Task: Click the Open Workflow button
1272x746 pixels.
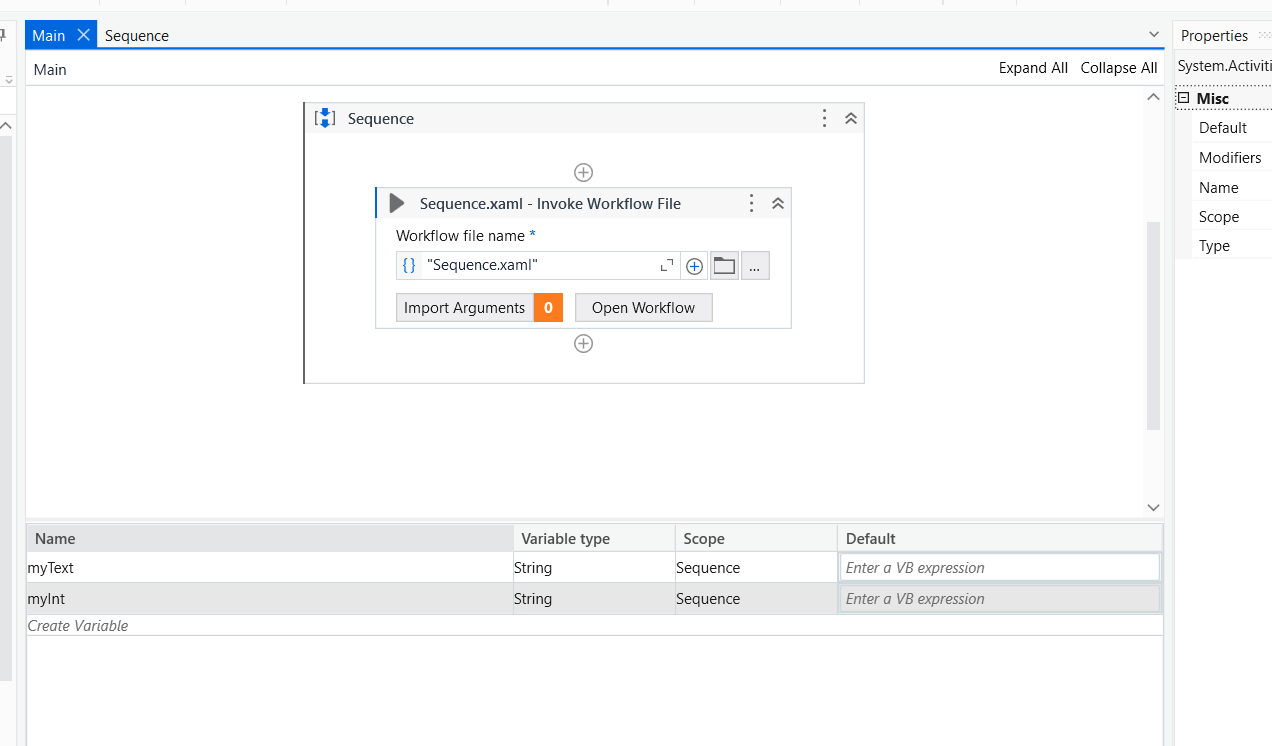Action: pos(643,307)
